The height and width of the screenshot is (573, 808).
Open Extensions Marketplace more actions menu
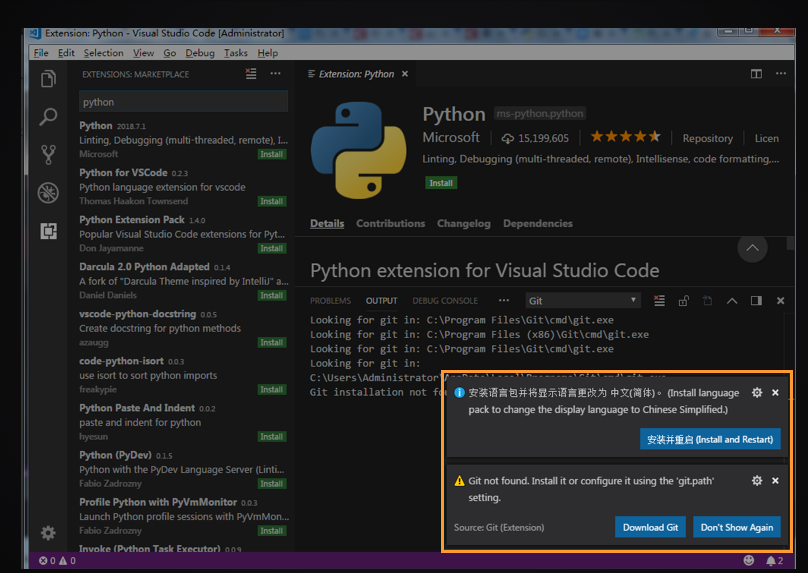pyautogui.click(x=276, y=74)
